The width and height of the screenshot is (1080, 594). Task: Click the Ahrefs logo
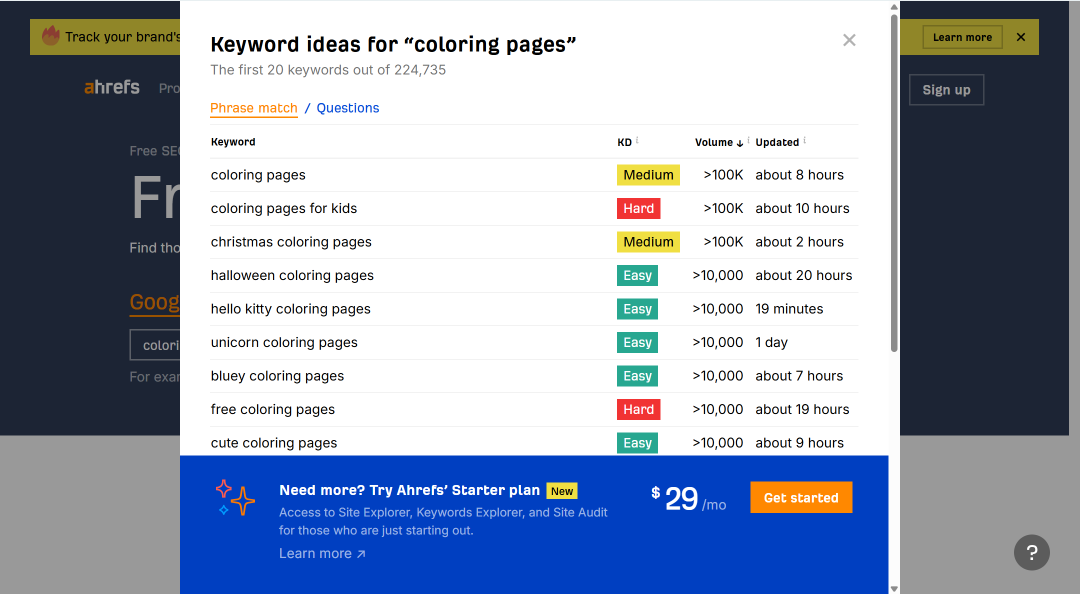112,88
